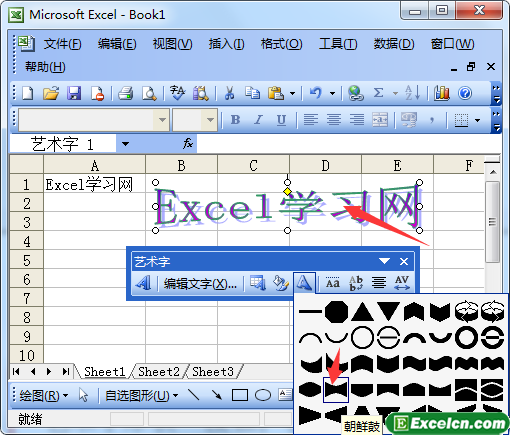Select the octagon Stop WordArt shape
The image size is (510, 435).
tap(337, 312)
